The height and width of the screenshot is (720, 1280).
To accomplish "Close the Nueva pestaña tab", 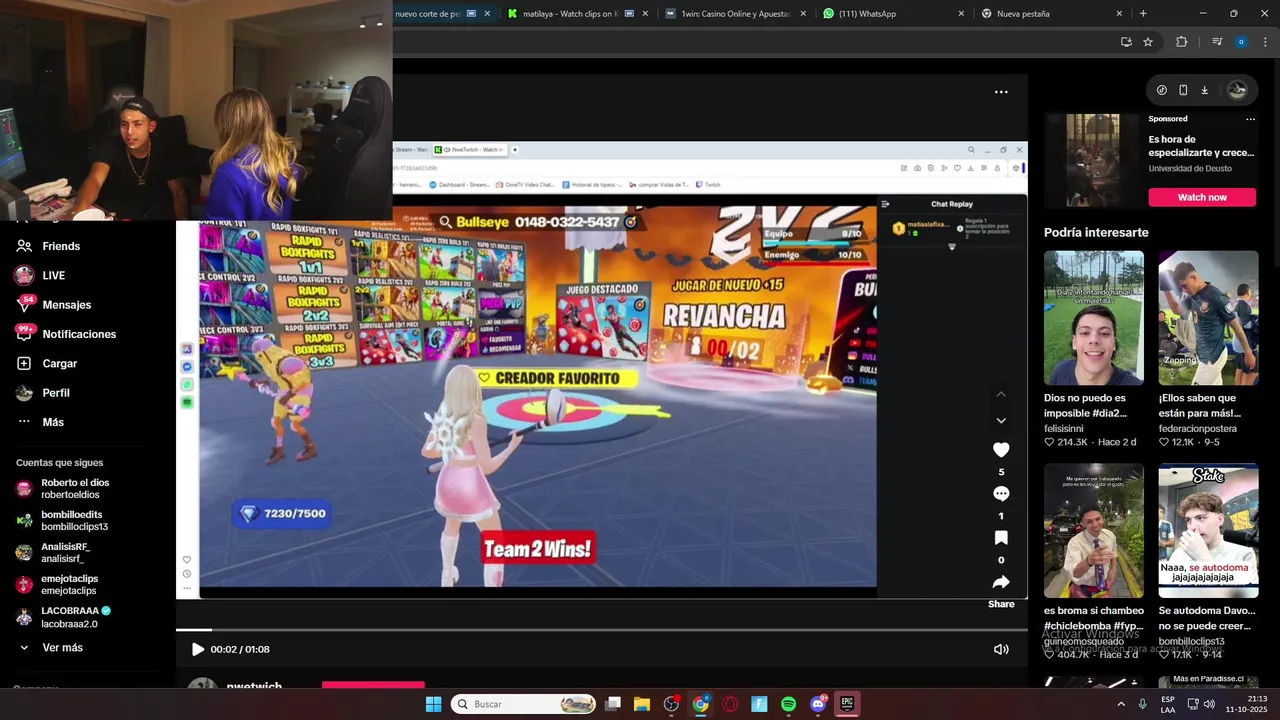I will (x=1119, y=14).
